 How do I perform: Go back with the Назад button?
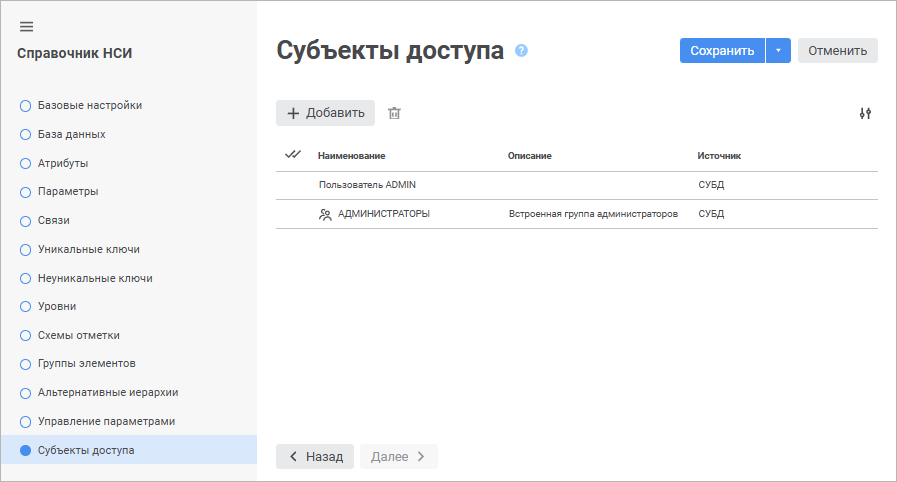tap(315, 456)
